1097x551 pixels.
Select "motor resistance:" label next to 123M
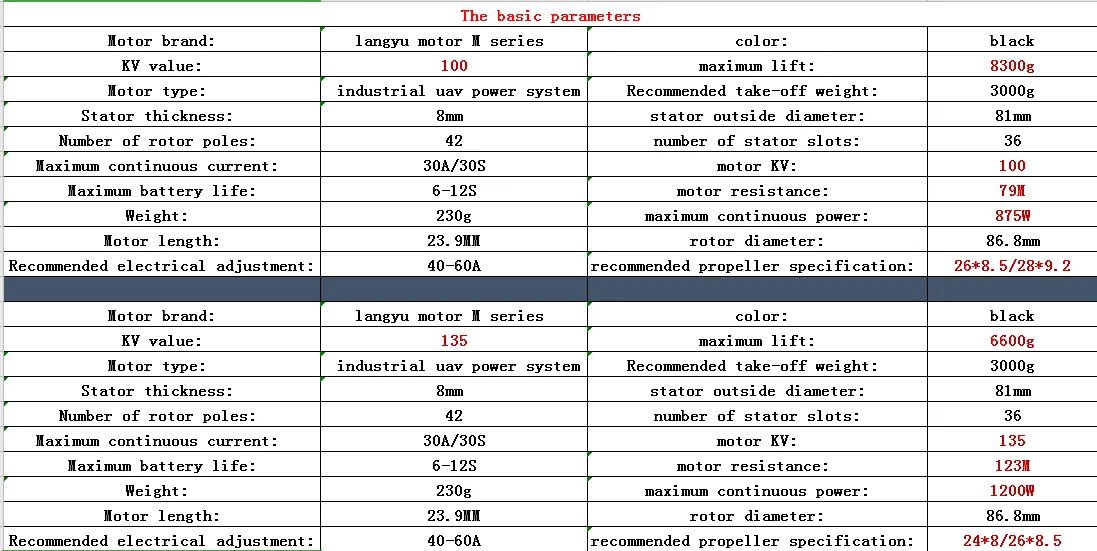coord(752,466)
